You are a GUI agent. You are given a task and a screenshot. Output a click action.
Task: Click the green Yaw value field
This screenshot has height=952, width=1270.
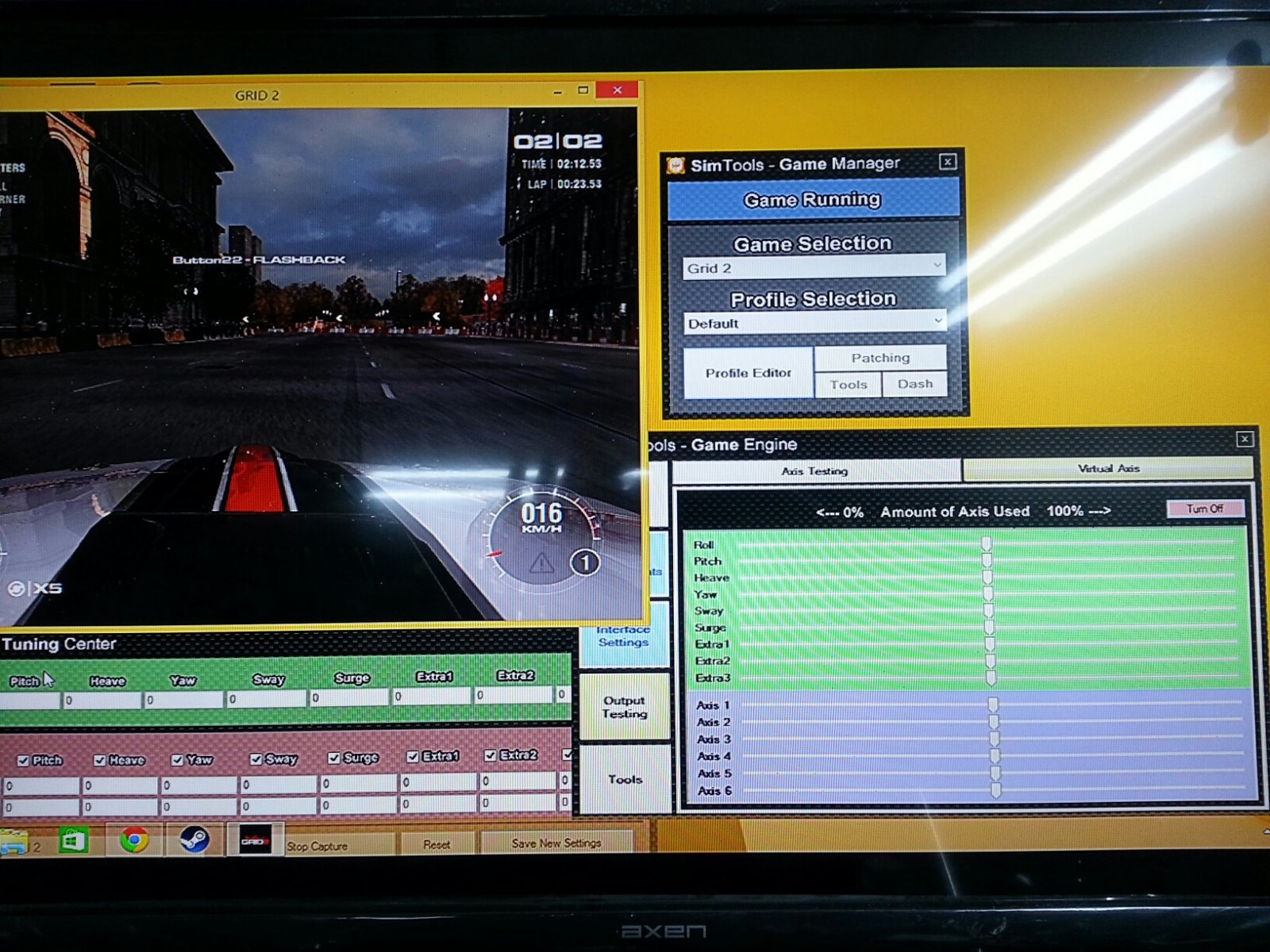tap(184, 700)
